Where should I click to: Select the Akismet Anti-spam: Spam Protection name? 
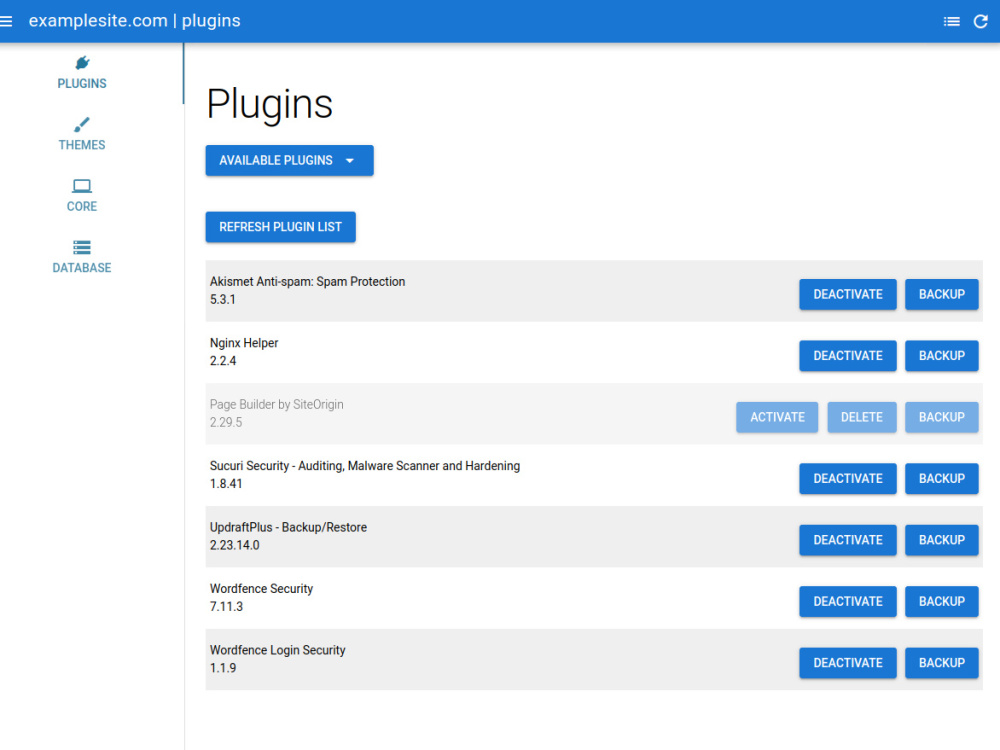coord(307,282)
